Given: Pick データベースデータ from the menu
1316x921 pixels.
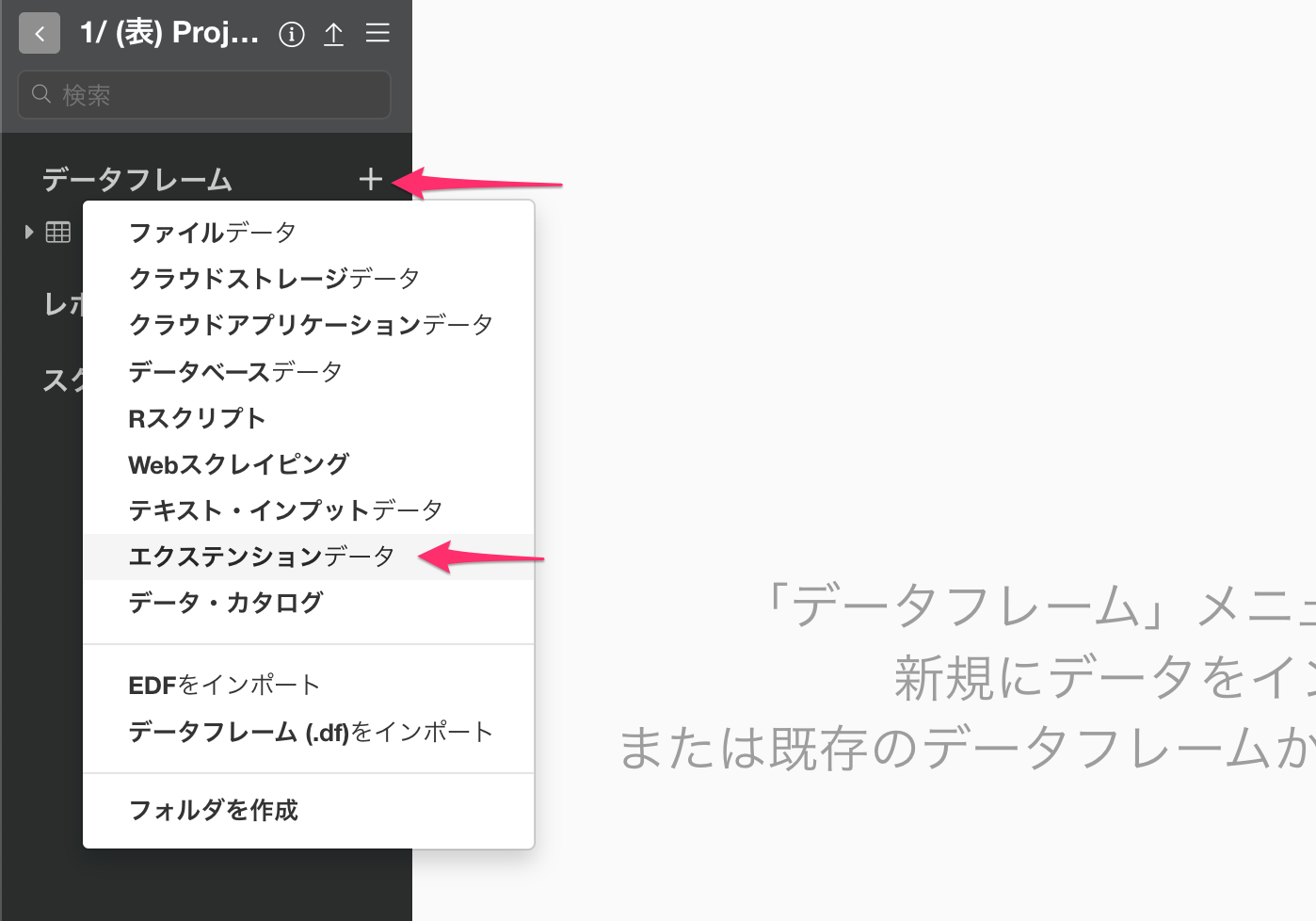Looking at the screenshot, I should coord(308,371).
